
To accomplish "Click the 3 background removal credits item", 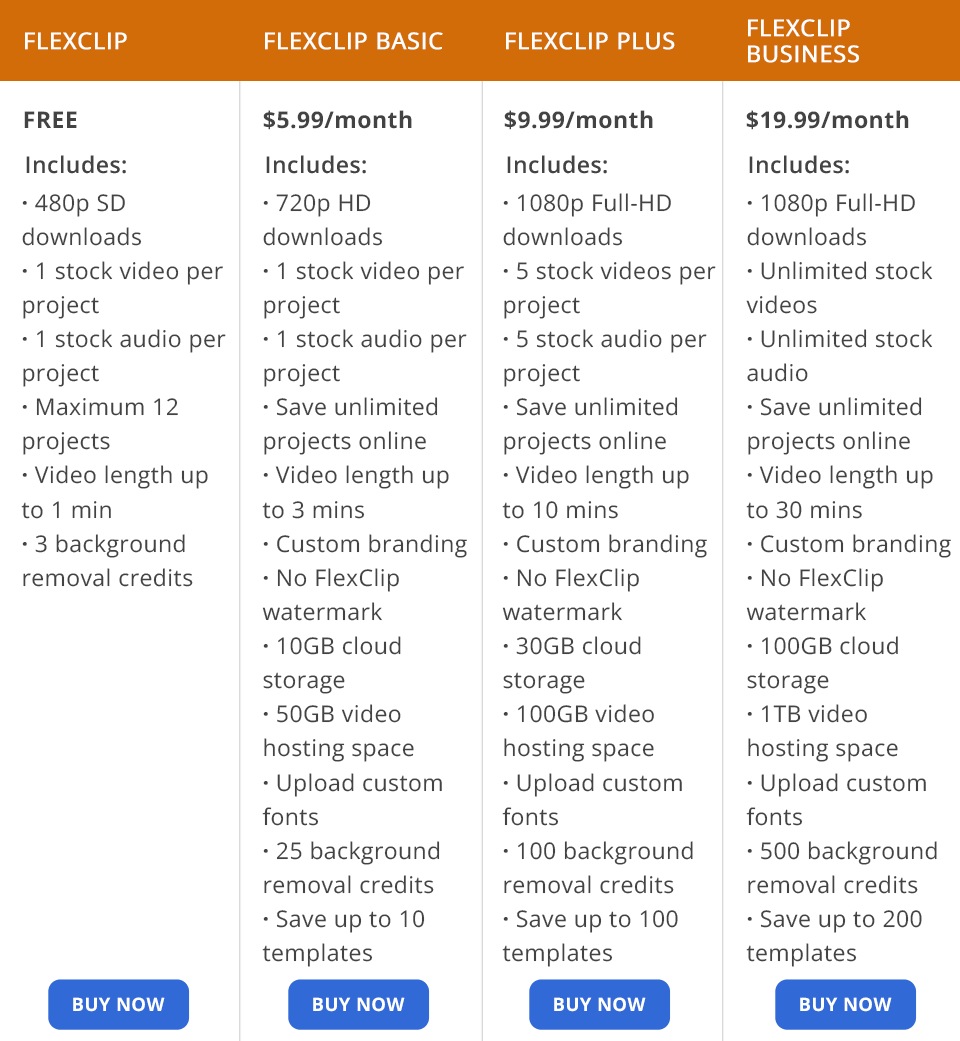I will [107, 561].
